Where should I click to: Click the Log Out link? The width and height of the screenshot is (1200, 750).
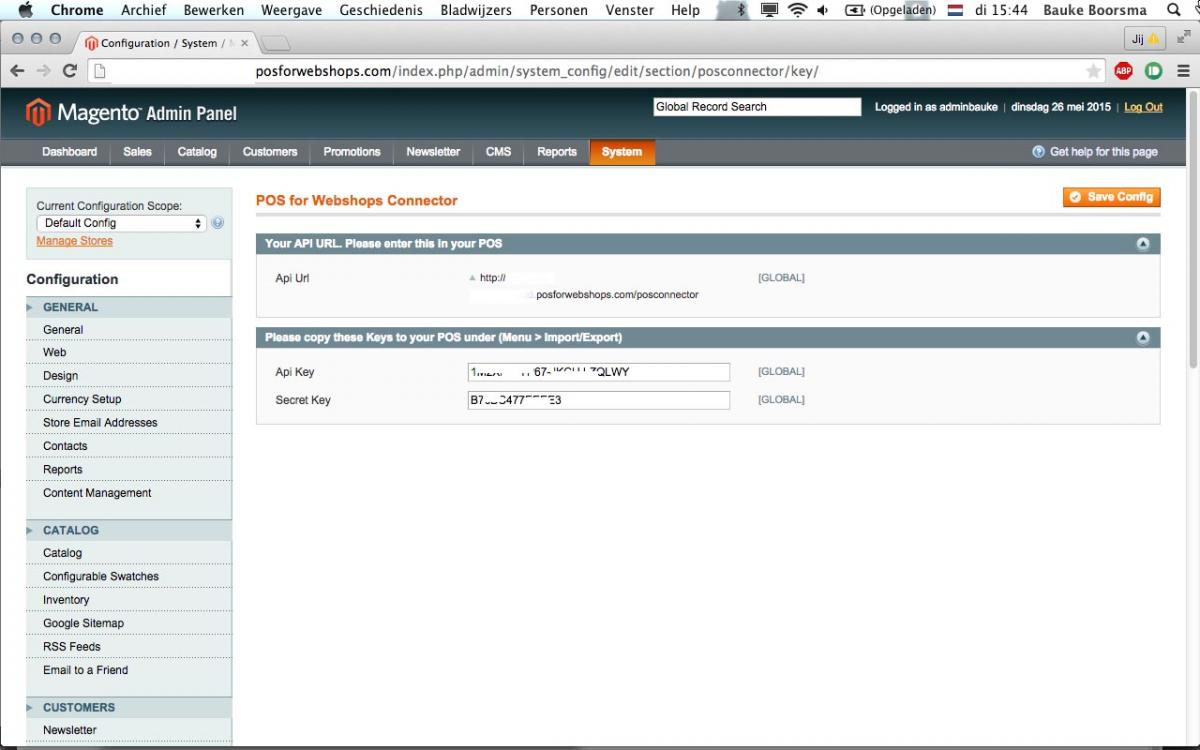[1143, 107]
